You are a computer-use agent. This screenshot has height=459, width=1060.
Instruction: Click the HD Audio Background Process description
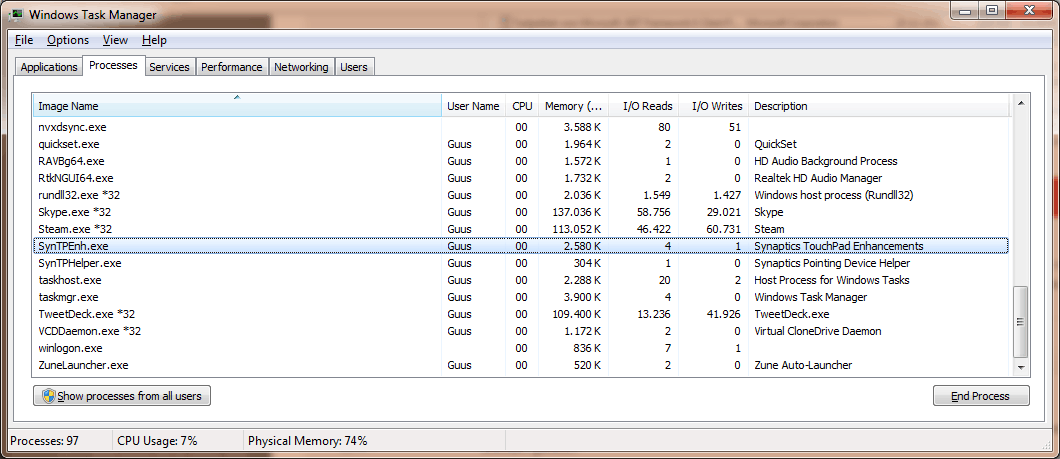[825, 161]
